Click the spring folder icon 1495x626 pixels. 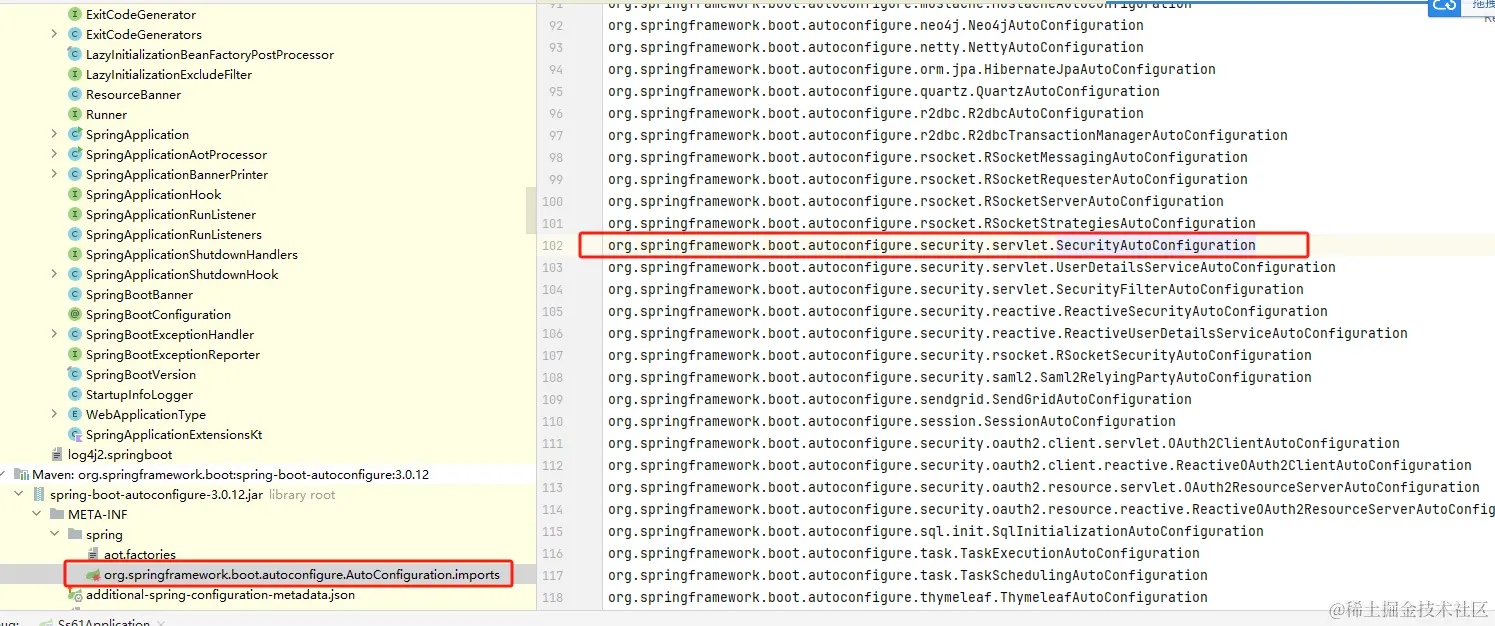point(75,535)
